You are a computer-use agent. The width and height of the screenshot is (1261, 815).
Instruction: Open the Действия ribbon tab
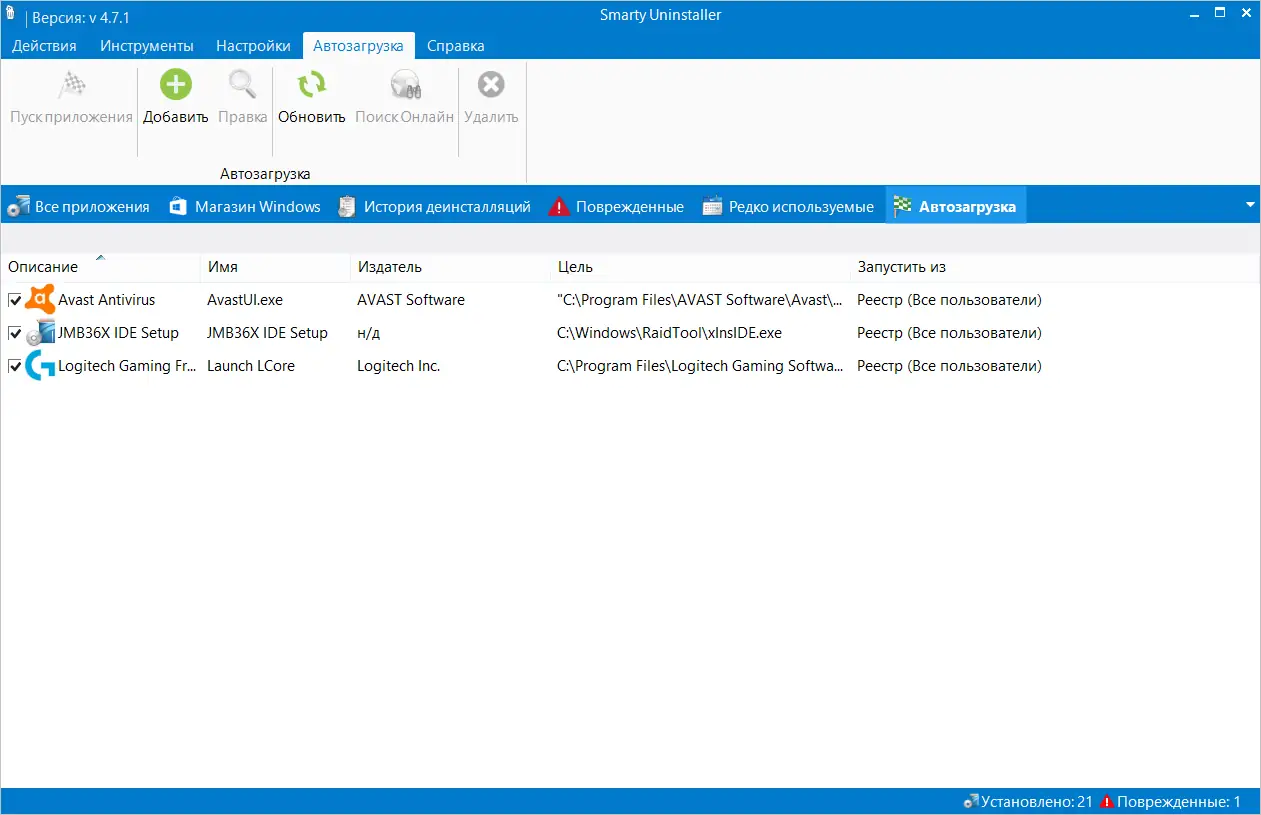pyautogui.click(x=45, y=46)
